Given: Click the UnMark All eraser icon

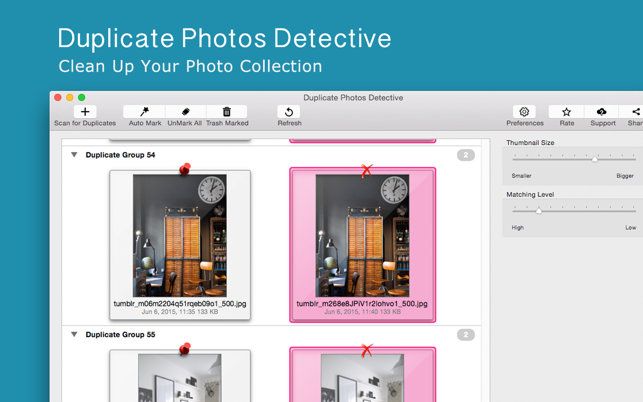Looking at the screenshot, I should 185,112.
